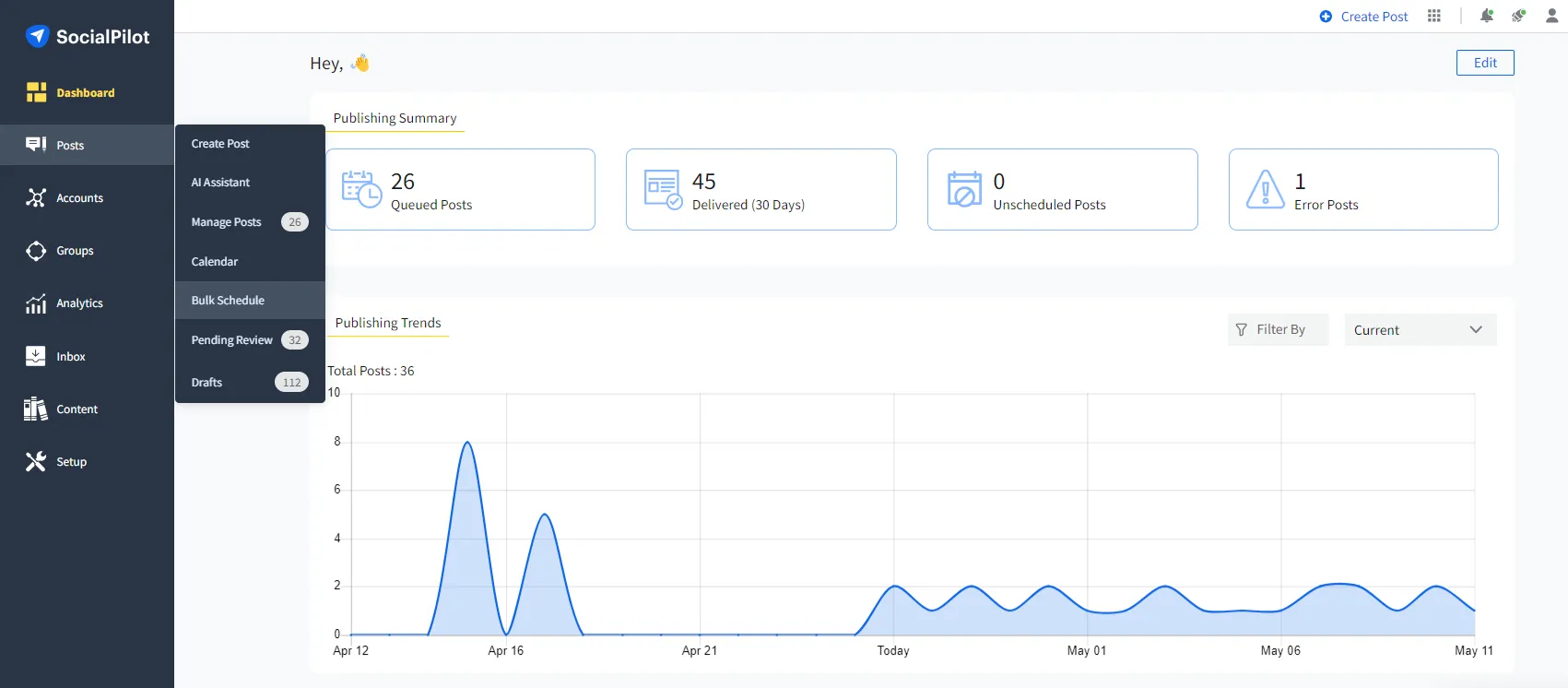This screenshot has width=1568, height=688.
Task: Expand the Current period dropdown
Action: pos(1420,330)
